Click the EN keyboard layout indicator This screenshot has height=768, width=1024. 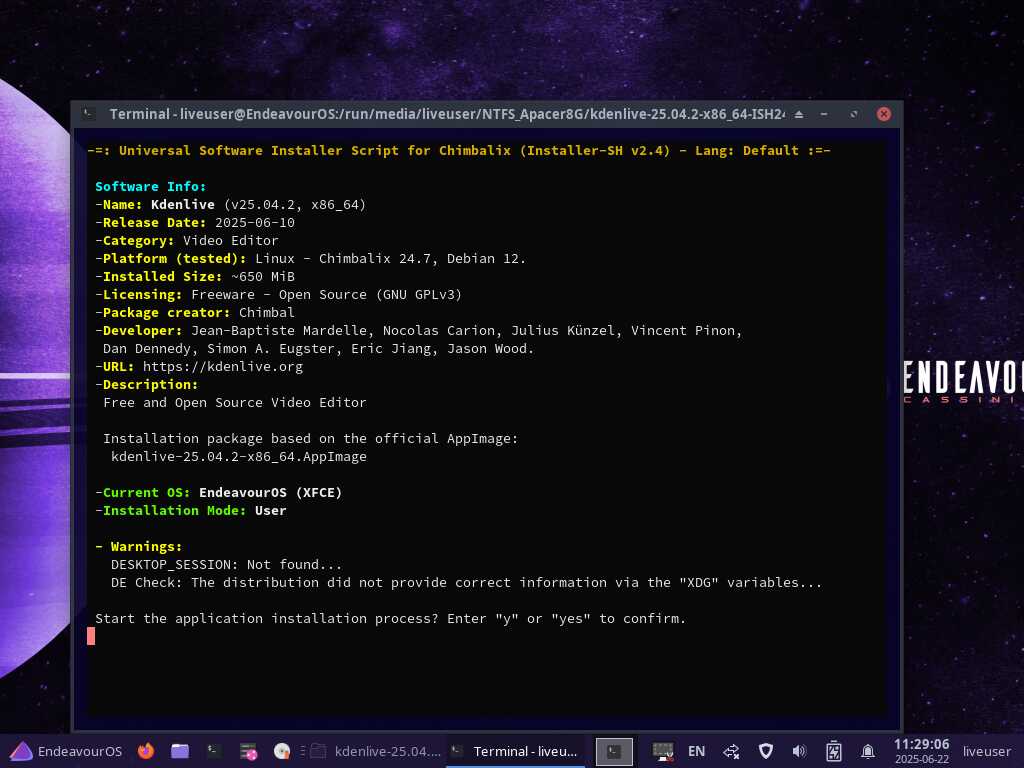[x=696, y=751]
